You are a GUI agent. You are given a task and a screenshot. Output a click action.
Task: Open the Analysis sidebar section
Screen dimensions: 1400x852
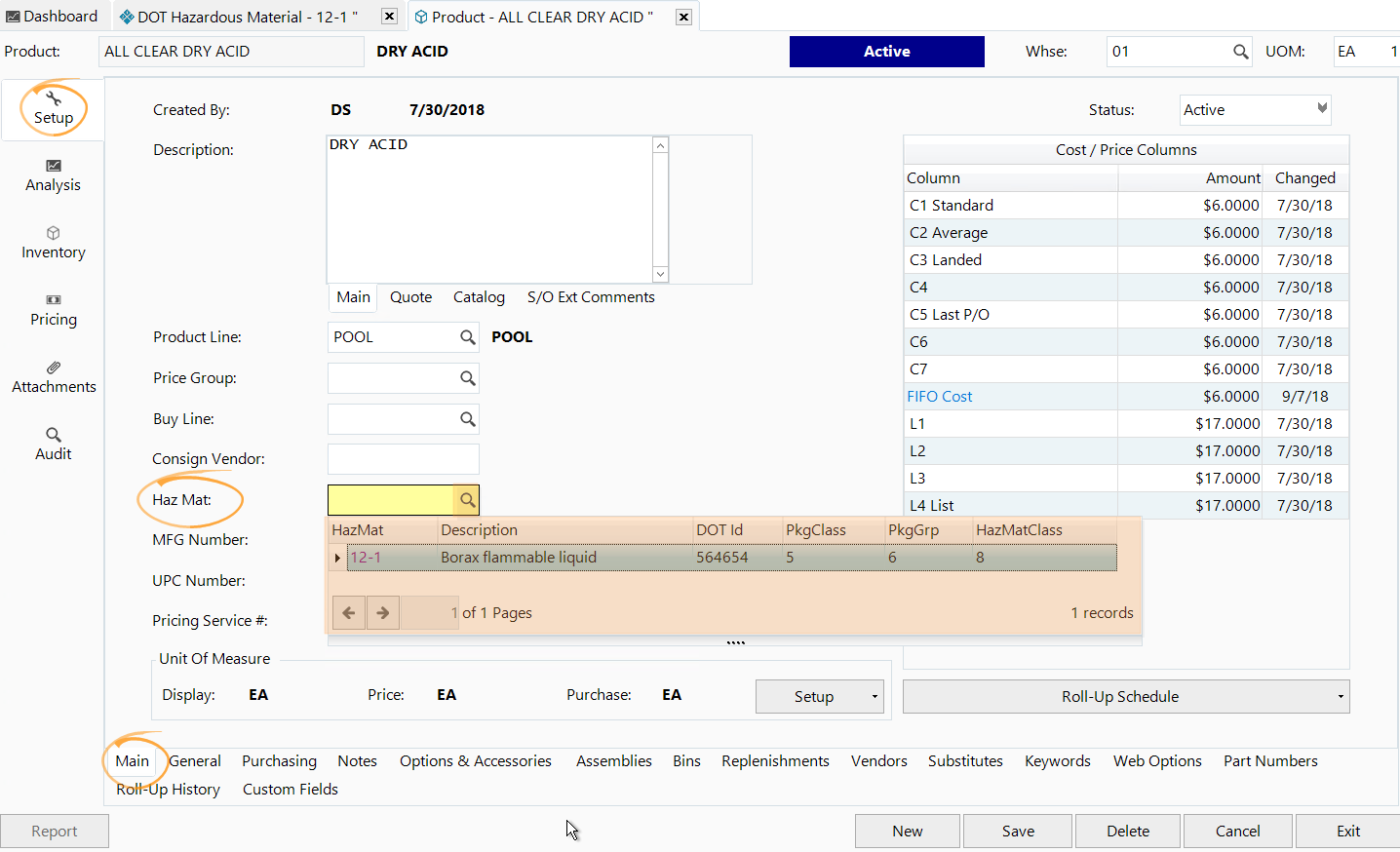click(x=54, y=175)
